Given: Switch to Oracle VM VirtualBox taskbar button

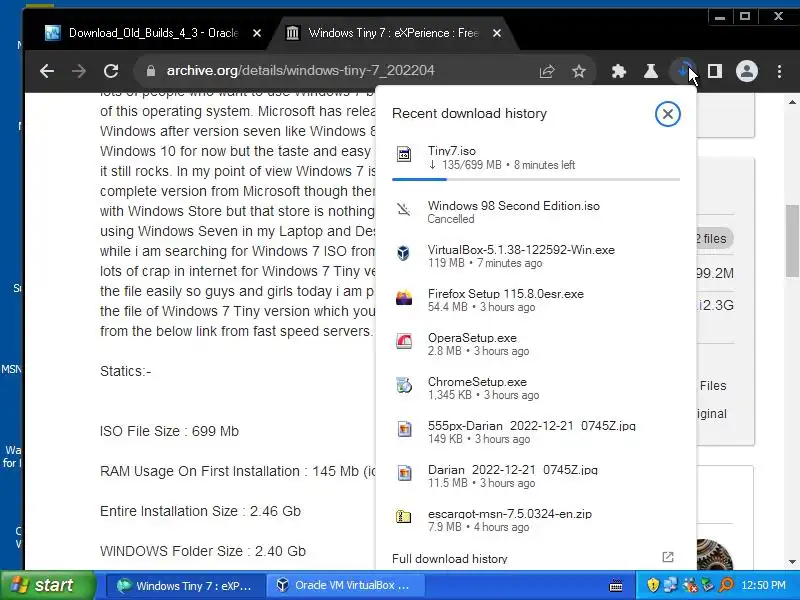Looking at the screenshot, I should tap(345, 586).
